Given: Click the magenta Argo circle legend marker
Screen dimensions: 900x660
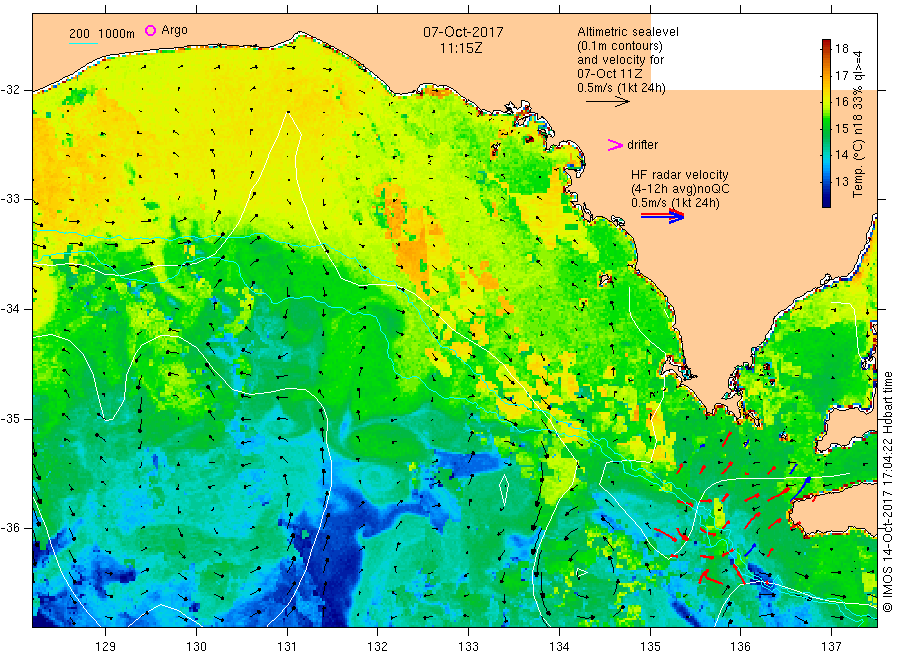Looking at the screenshot, I should (x=150, y=30).
